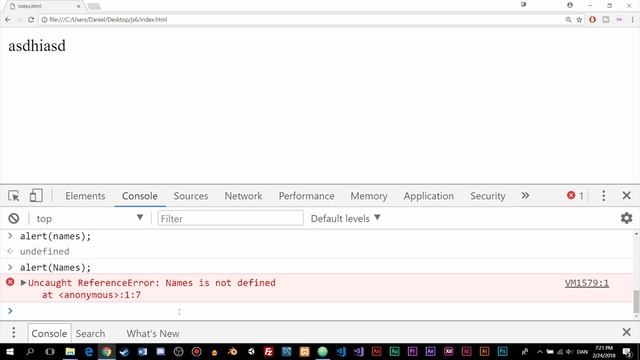The image size is (640, 360).
Task: Select the Console tab in DevTools
Action: 140,196
